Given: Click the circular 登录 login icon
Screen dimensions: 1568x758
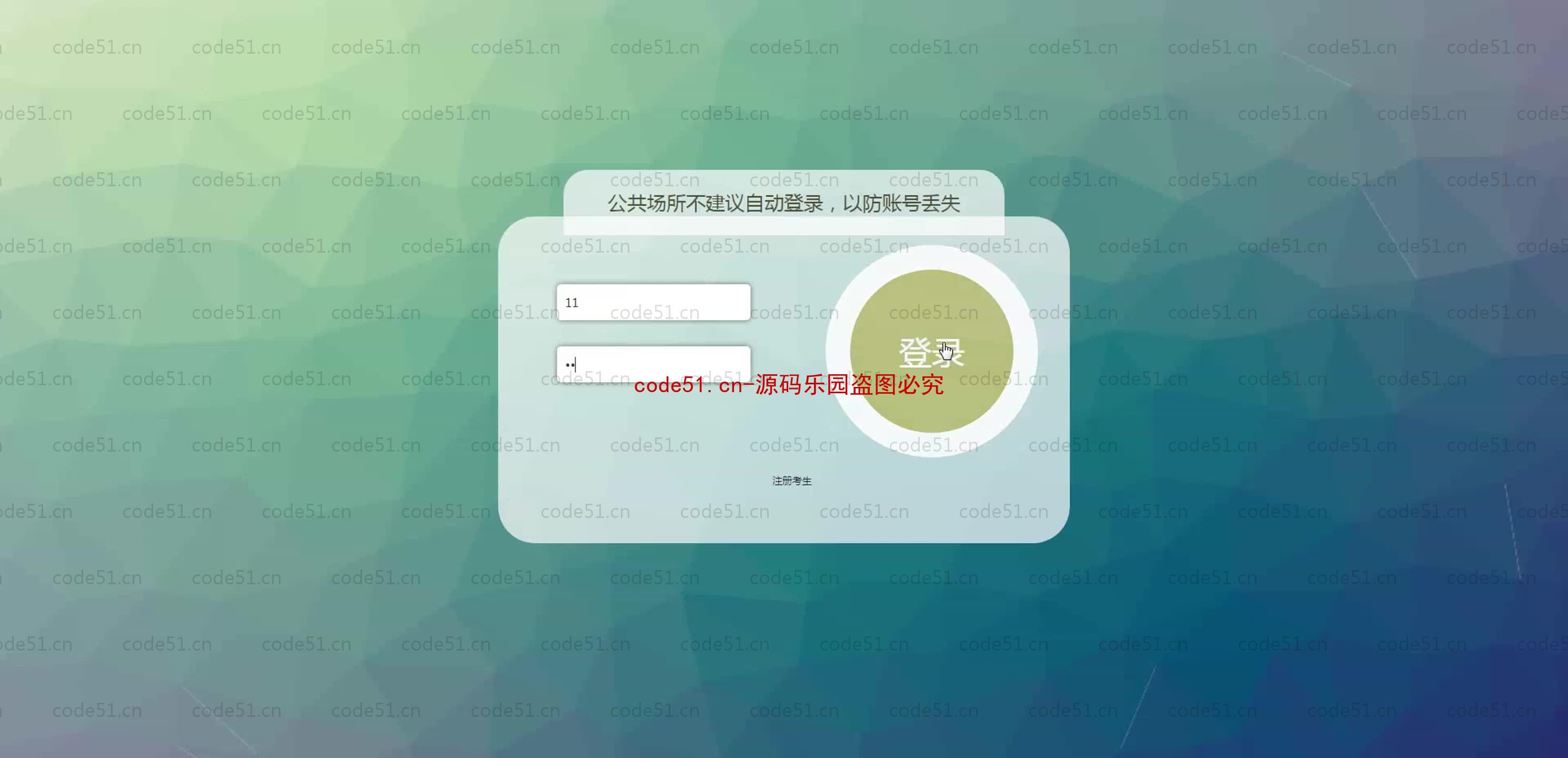Looking at the screenshot, I should point(930,351).
